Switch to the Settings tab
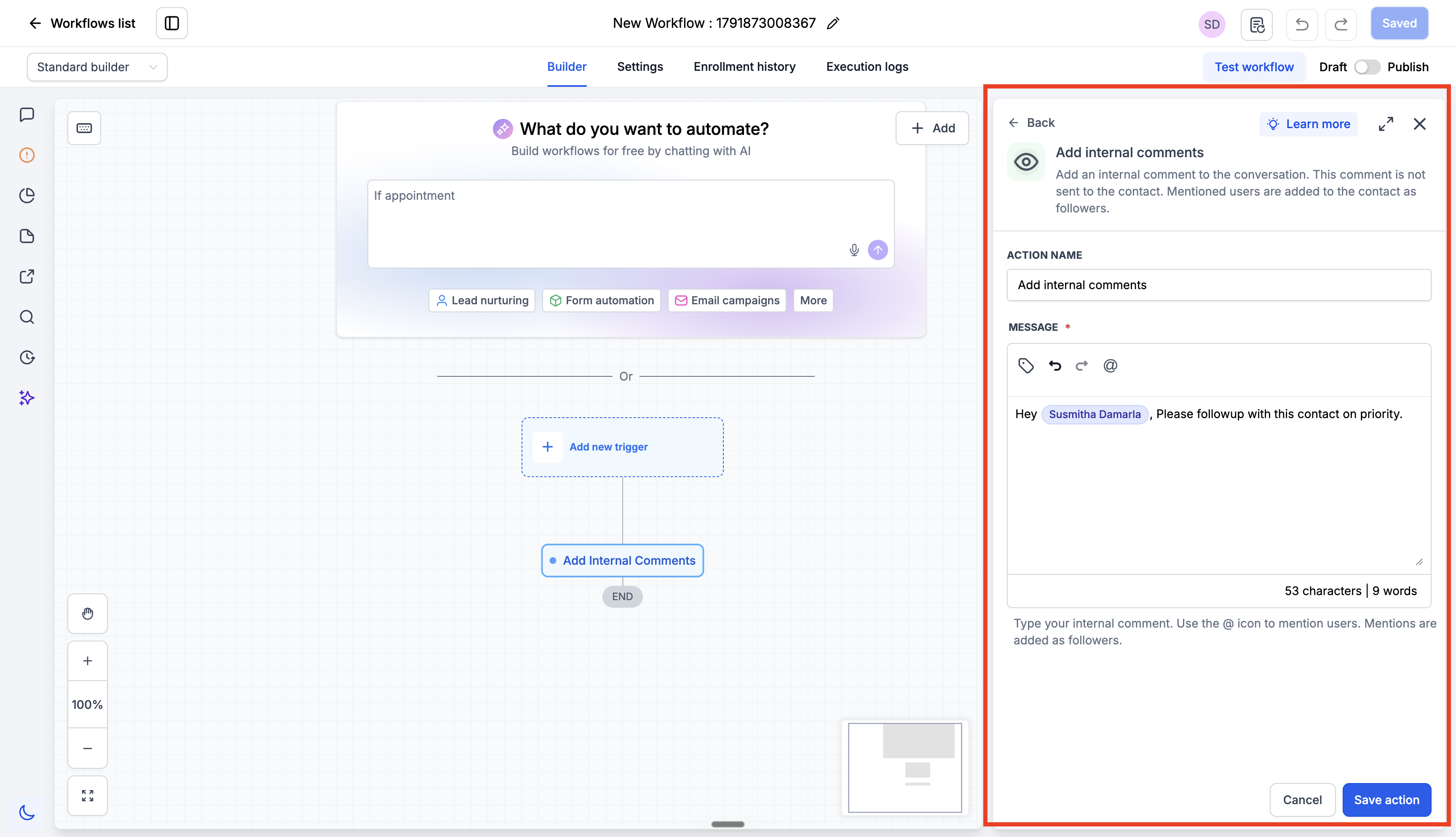This screenshot has height=837, width=1456. pyautogui.click(x=640, y=67)
